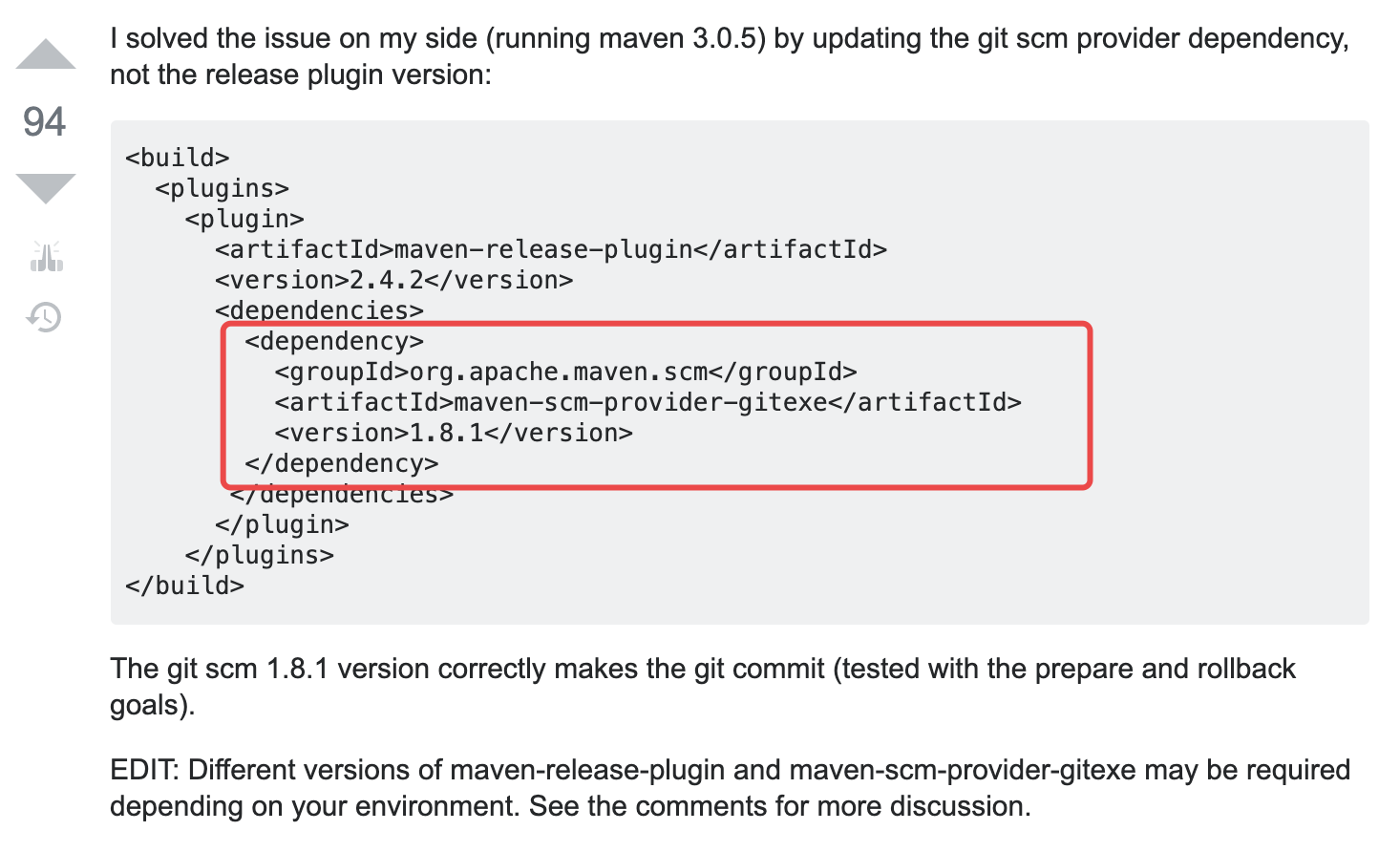Open the answer's activity history clock icon
This screenshot has width=1400, height=852.
pos(45,317)
